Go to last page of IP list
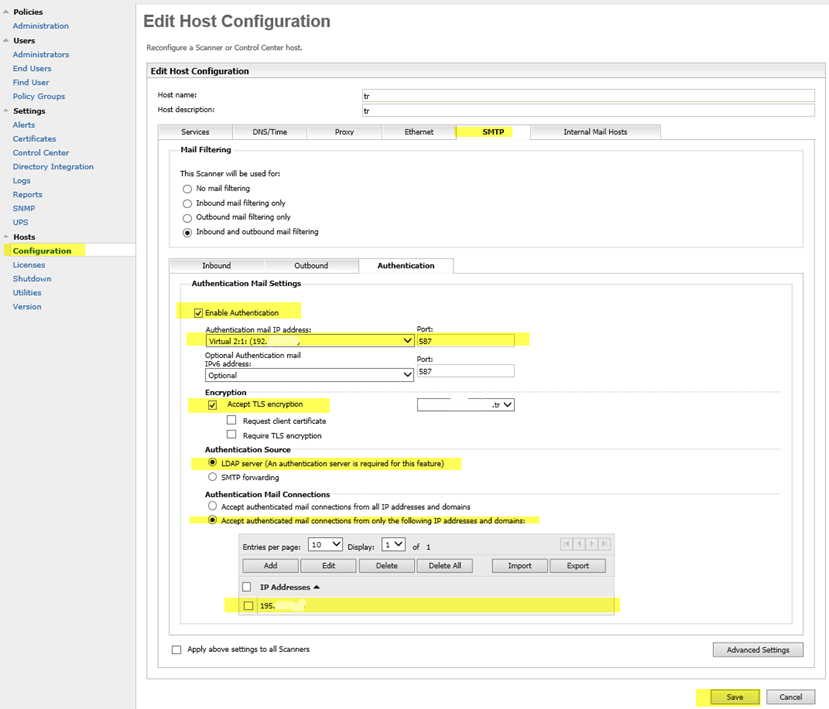The image size is (829, 709). [604, 544]
